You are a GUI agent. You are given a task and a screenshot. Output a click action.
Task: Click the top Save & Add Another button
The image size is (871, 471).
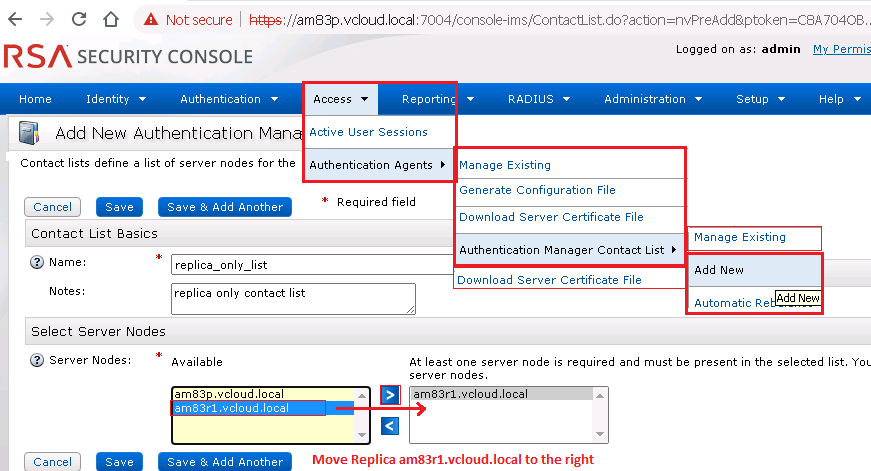tap(224, 207)
